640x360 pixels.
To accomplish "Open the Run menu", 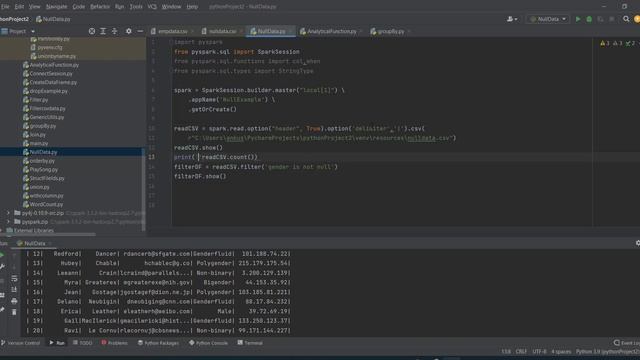I will (119, 7).
